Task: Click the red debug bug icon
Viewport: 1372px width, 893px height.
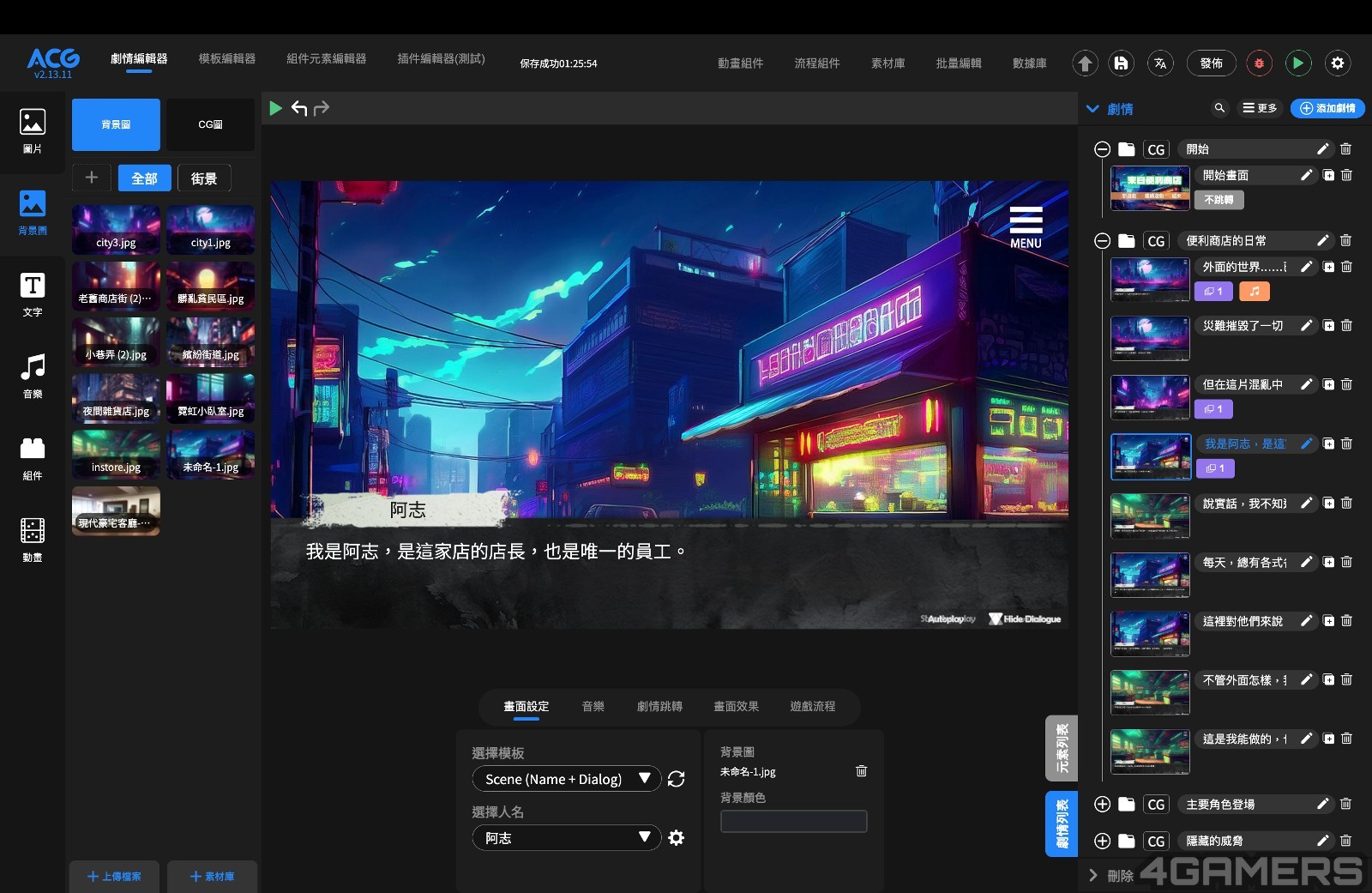Action: [1259, 63]
